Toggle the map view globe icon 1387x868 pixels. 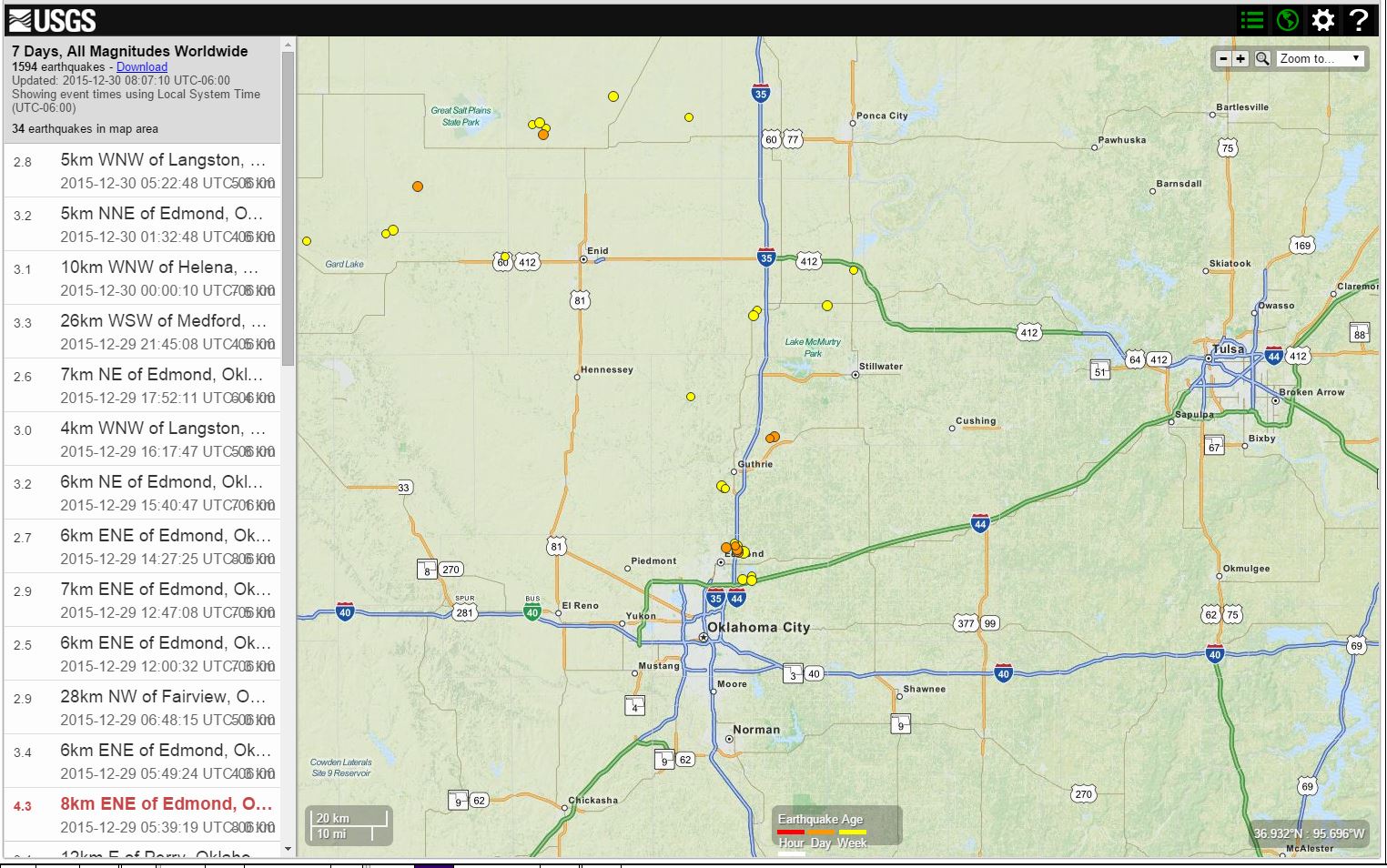pos(1287,20)
